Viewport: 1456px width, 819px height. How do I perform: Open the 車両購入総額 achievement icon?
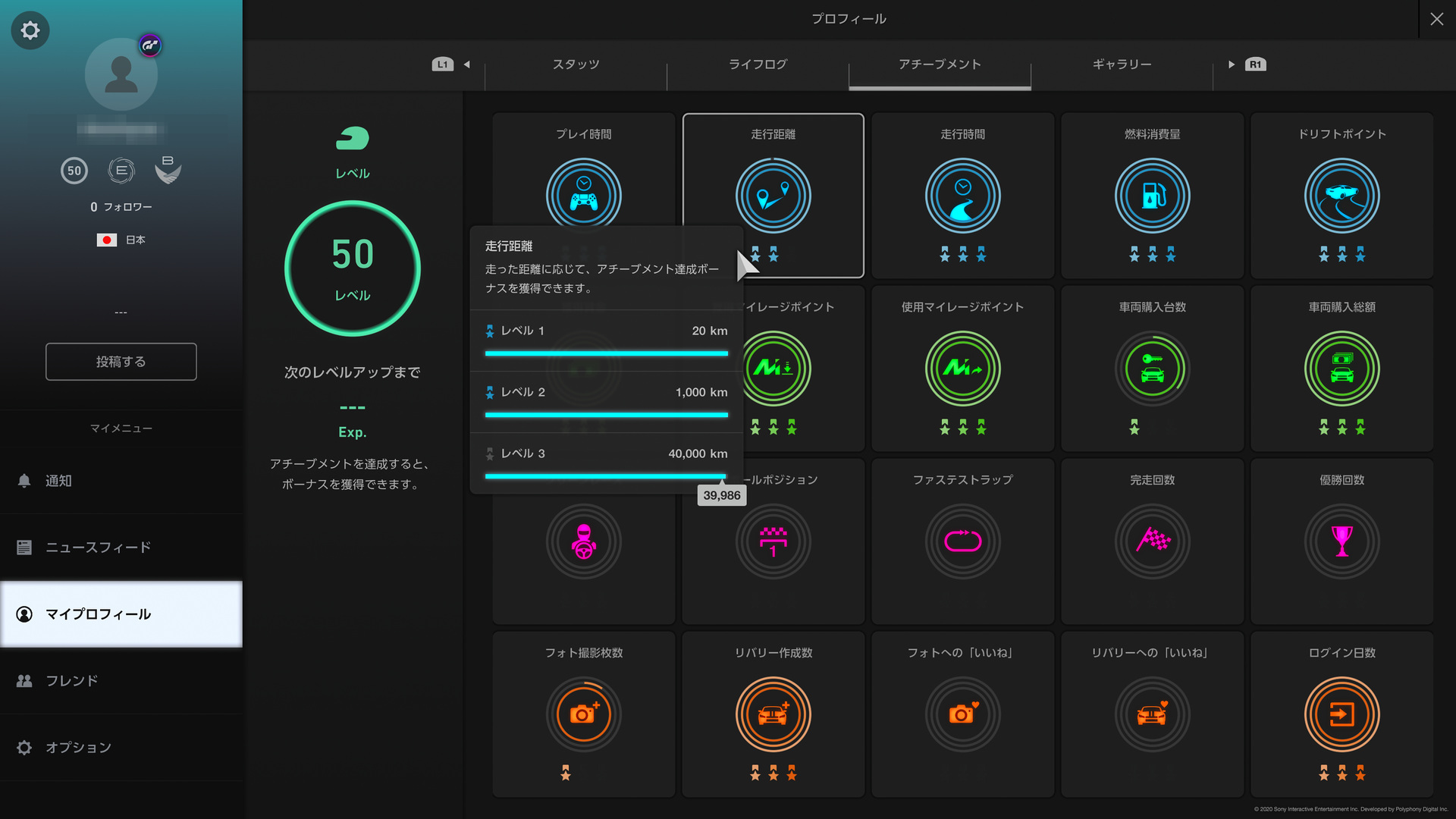[1342, 369]
